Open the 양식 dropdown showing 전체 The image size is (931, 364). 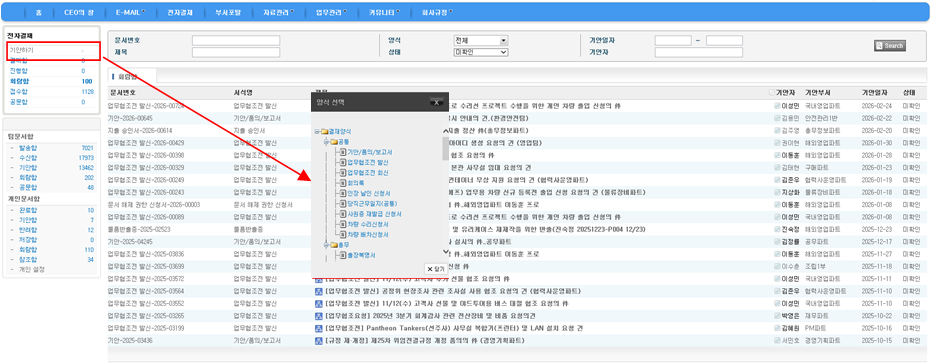(482, 40)
